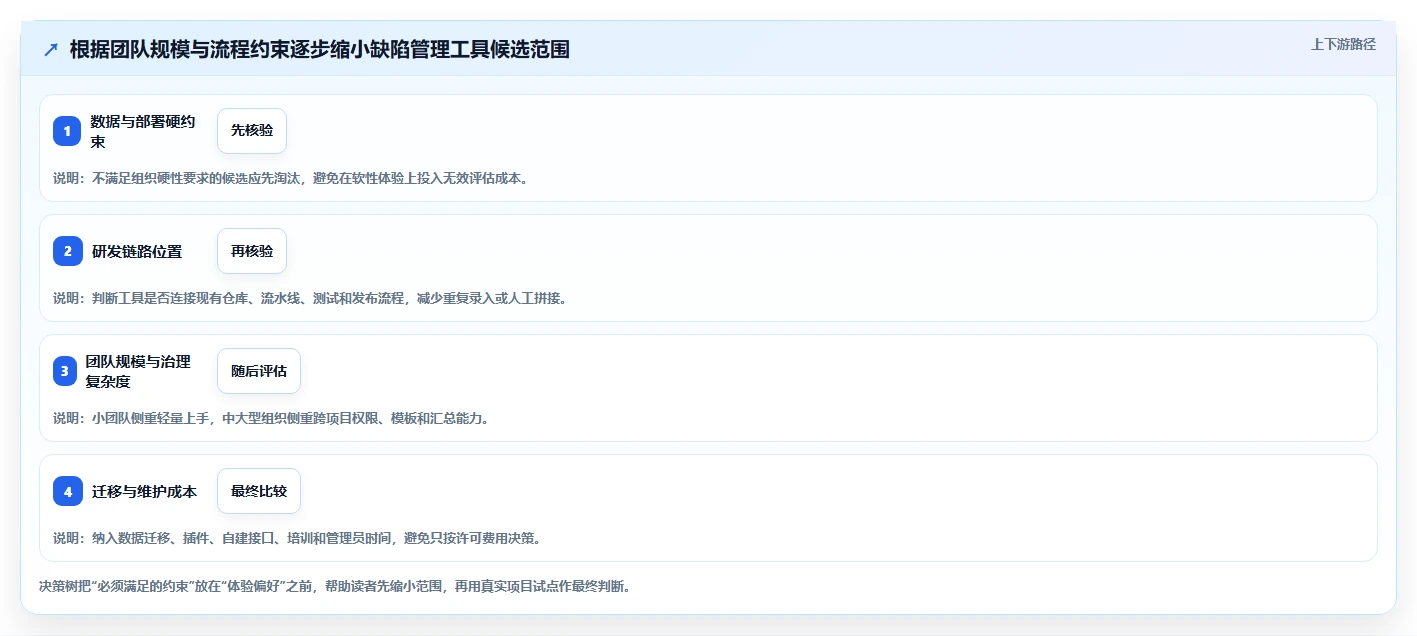Click the heading 根据团队规模与流程约束
Image resolution: width=1417 pixels, height=636 pixels.
click(x=320, y=50)
